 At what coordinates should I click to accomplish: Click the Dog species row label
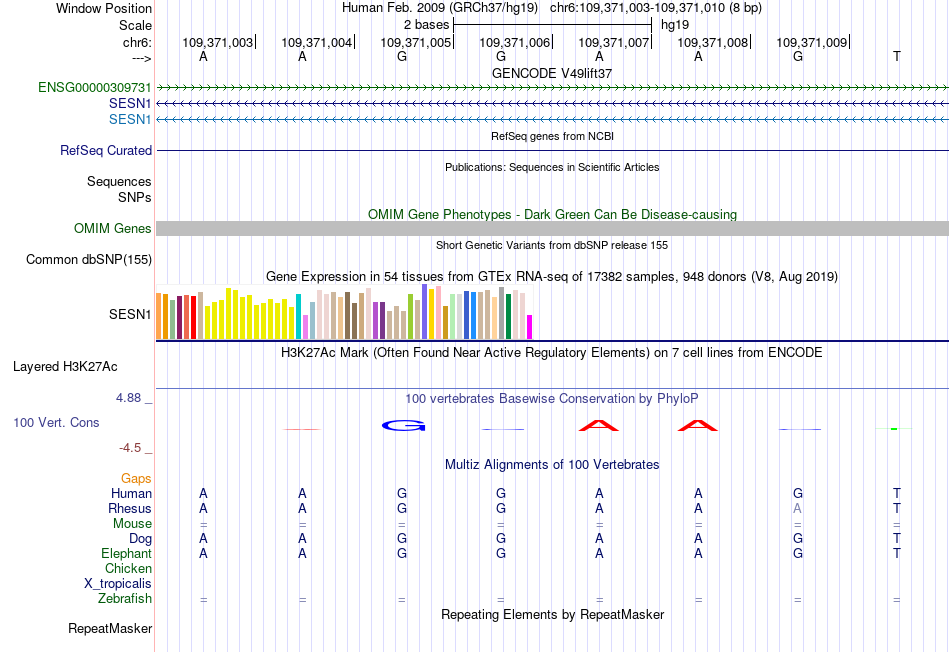pos(141,538)
